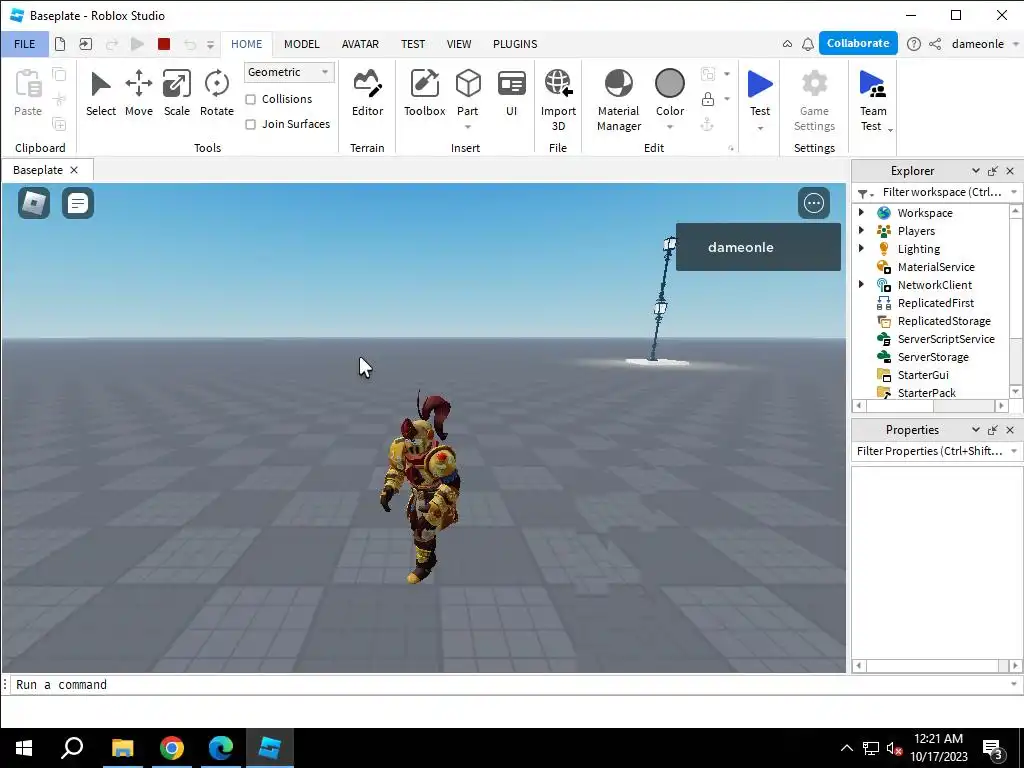Open the Terrain Editor

pos(367,94)
